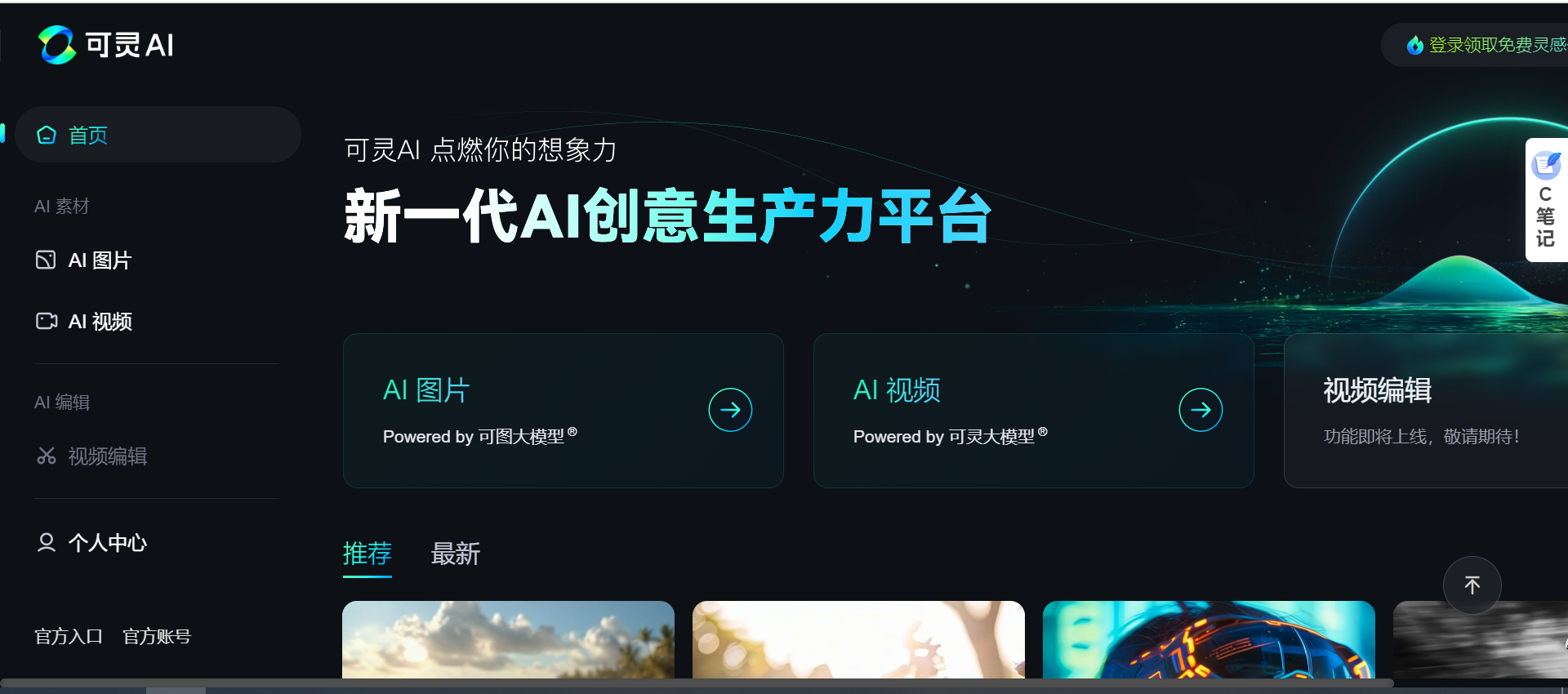Switch to the 推荐 tab
1568x694 pixels.
(x=367, y=554)
